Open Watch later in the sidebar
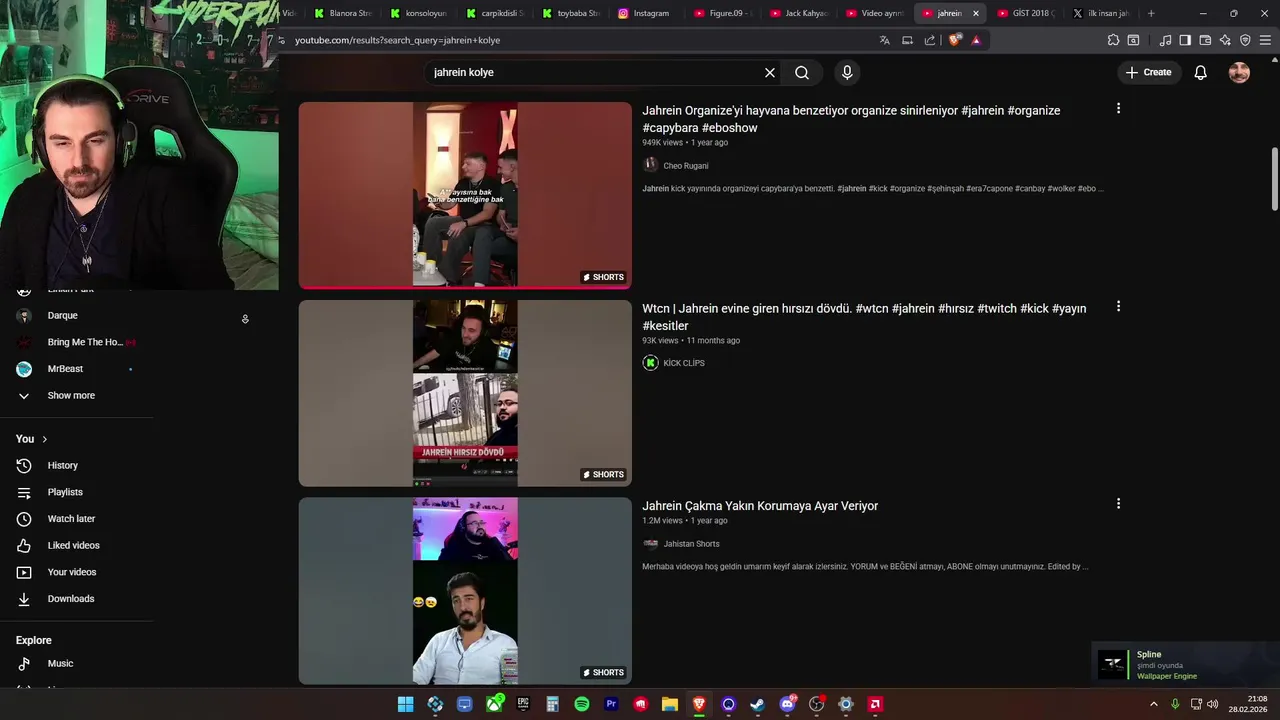Image resolution: width=1280 pixels, height=720 pixels. pos(76,519)
